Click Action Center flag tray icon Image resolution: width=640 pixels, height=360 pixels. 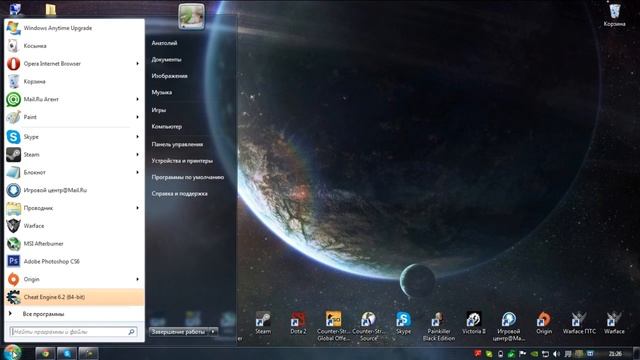[x=522, y=354]
